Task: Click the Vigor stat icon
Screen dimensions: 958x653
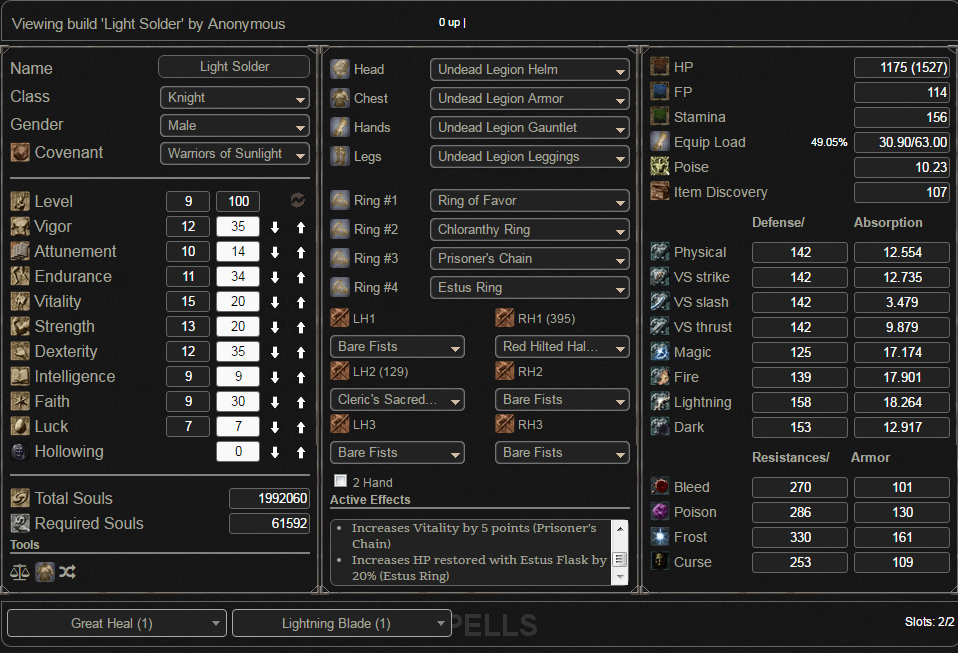Action: point(20,226)
